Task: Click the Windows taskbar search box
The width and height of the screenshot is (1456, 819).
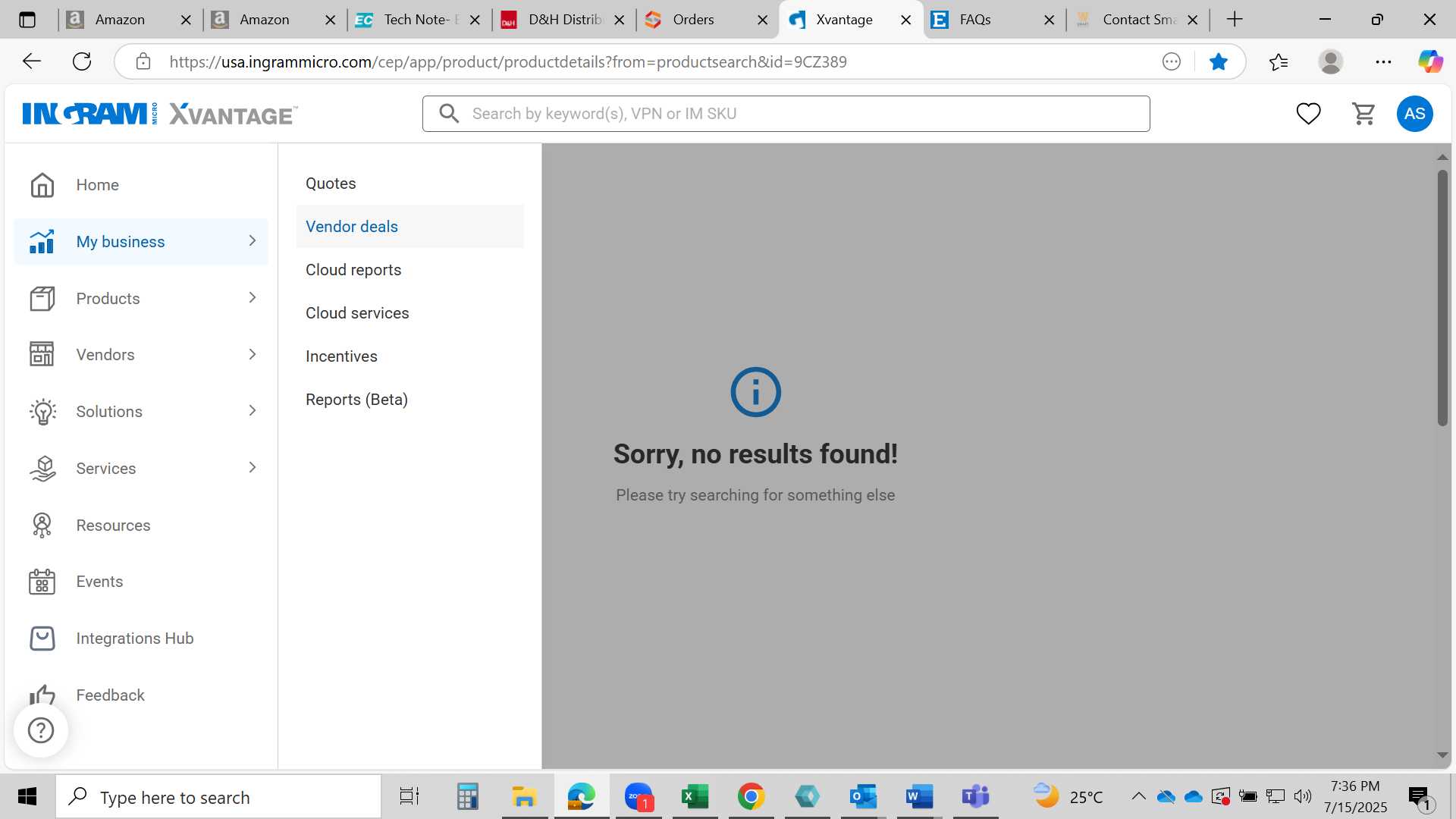Action: pyautogui.click(x=218, y=797)
